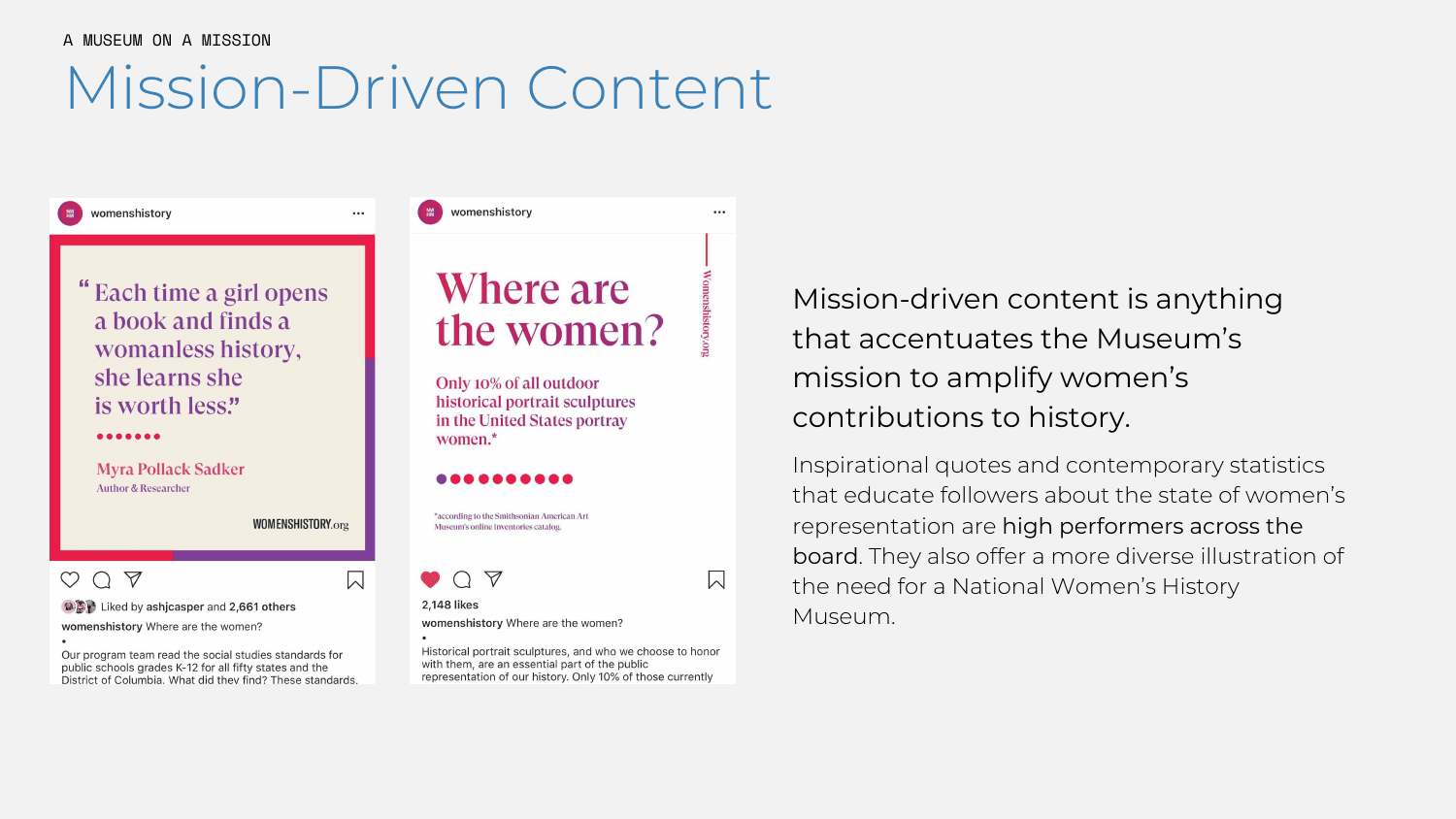
Task: Click the 'Mission-Driven Content' slide title
Action: 418,88
